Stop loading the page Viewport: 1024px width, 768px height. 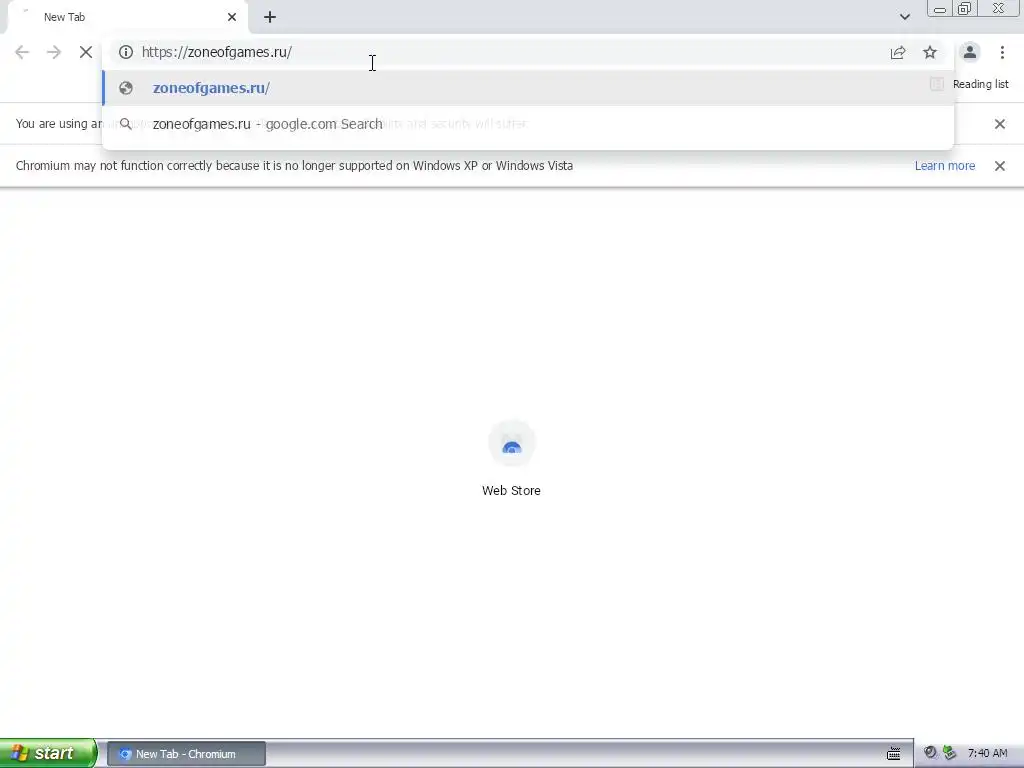tap(86, 52)
